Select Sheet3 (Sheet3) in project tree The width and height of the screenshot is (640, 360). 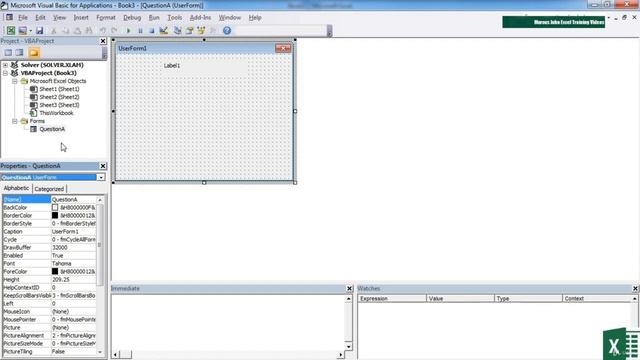click(59, 105)
